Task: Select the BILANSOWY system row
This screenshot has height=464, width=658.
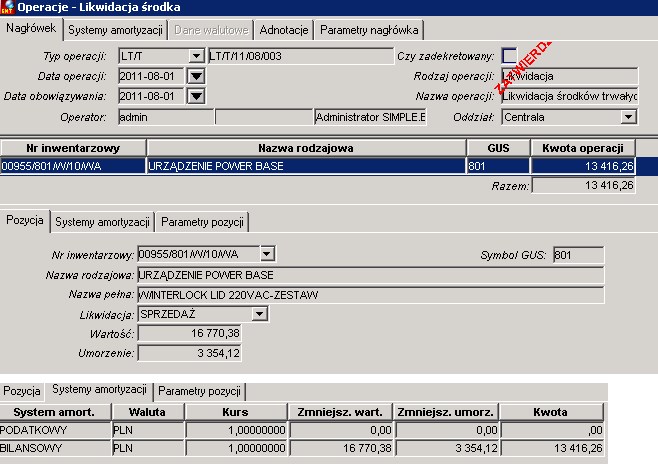Action: [302, 448]
